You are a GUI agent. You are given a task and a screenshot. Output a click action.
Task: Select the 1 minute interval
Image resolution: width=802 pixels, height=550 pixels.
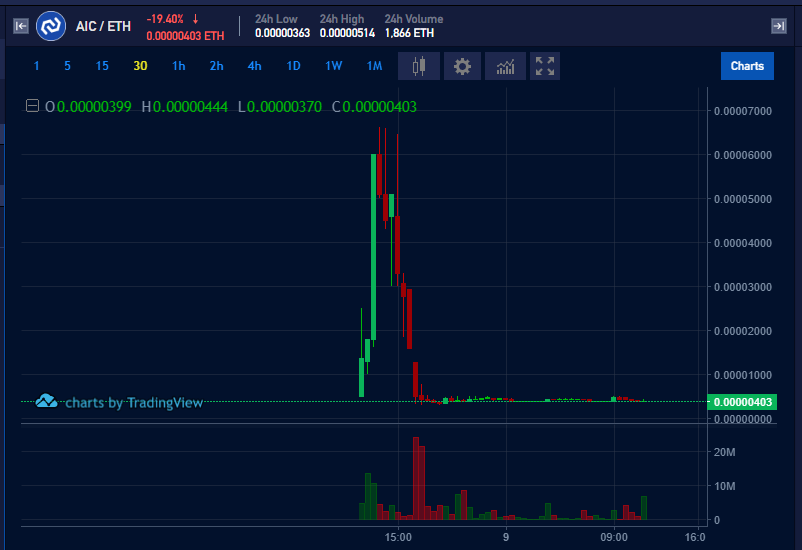[x=37, y=67]
